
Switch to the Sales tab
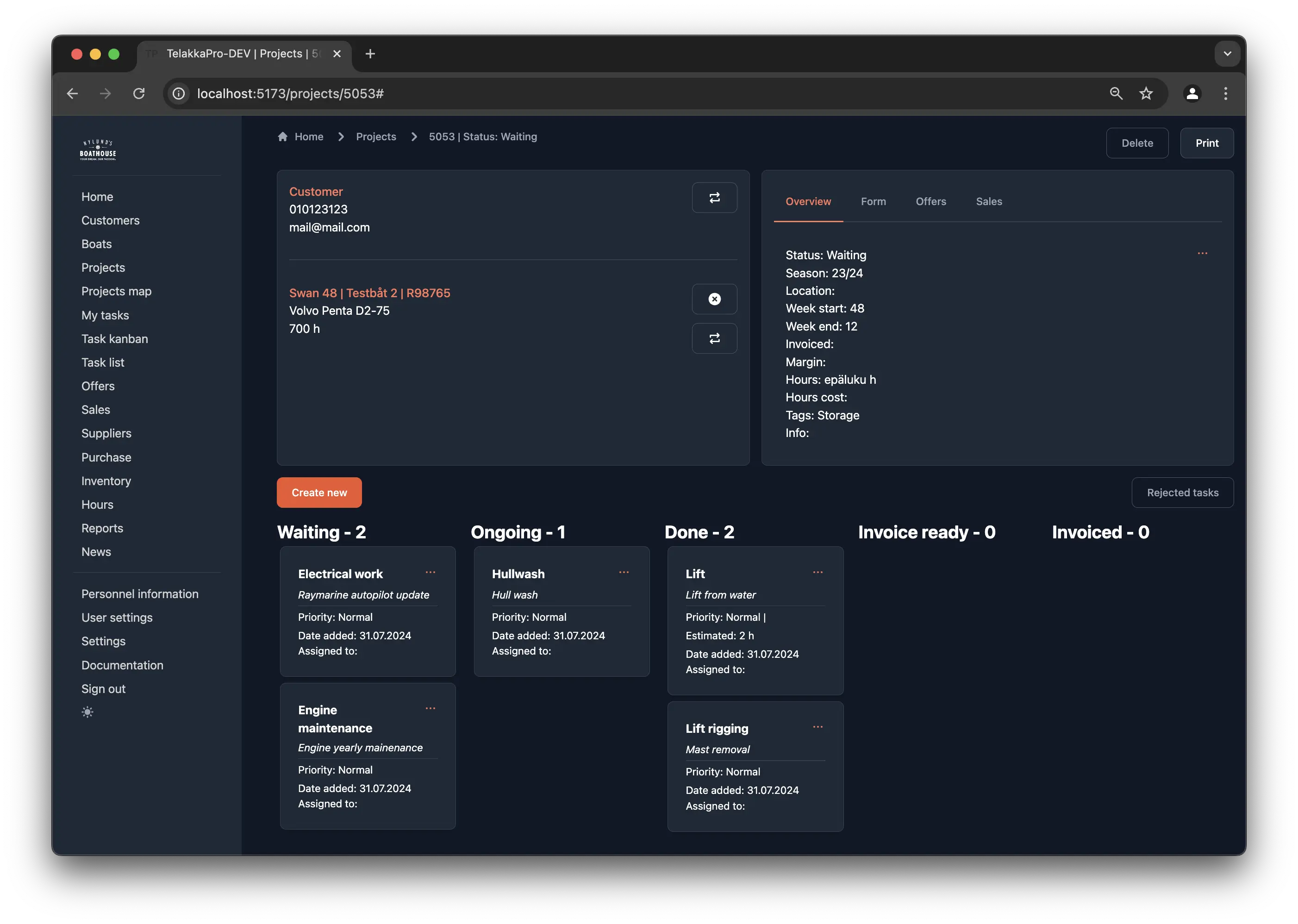point(989,201)
